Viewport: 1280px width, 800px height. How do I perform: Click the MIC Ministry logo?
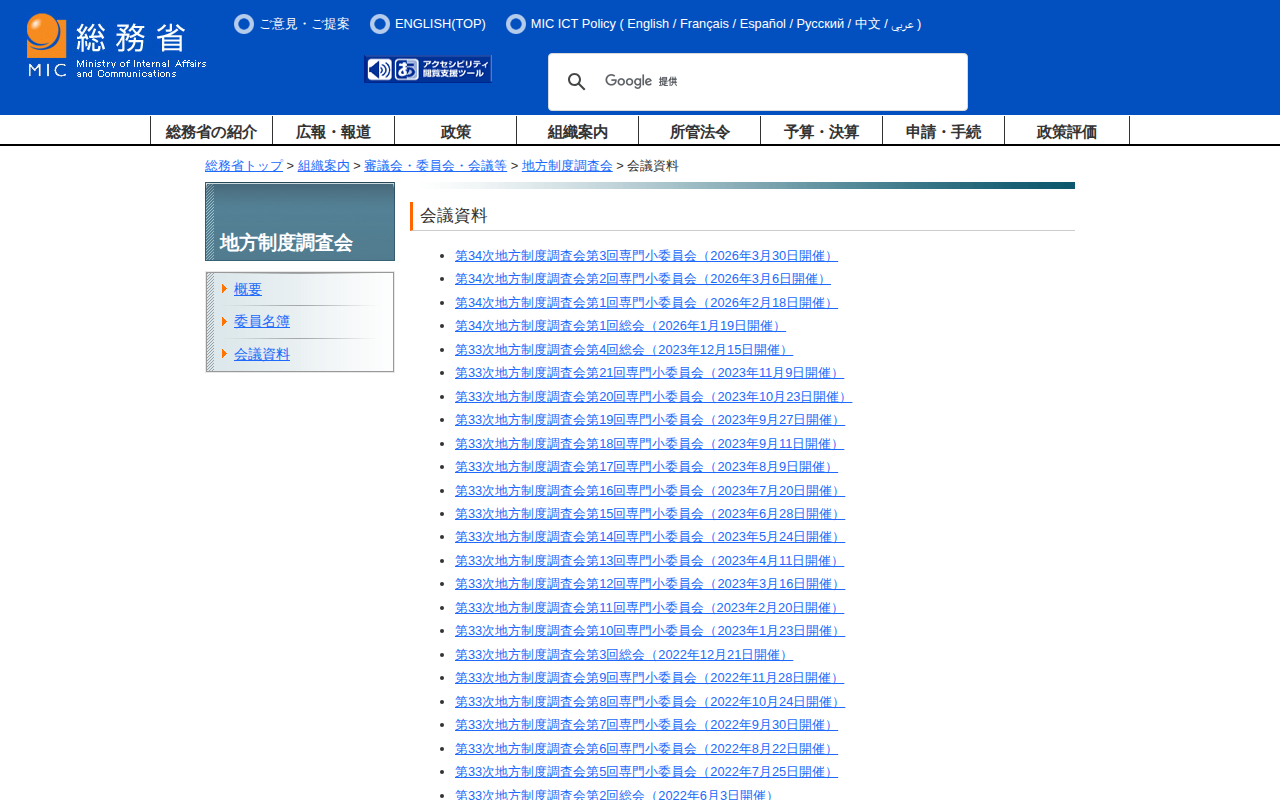pos(116,46)
